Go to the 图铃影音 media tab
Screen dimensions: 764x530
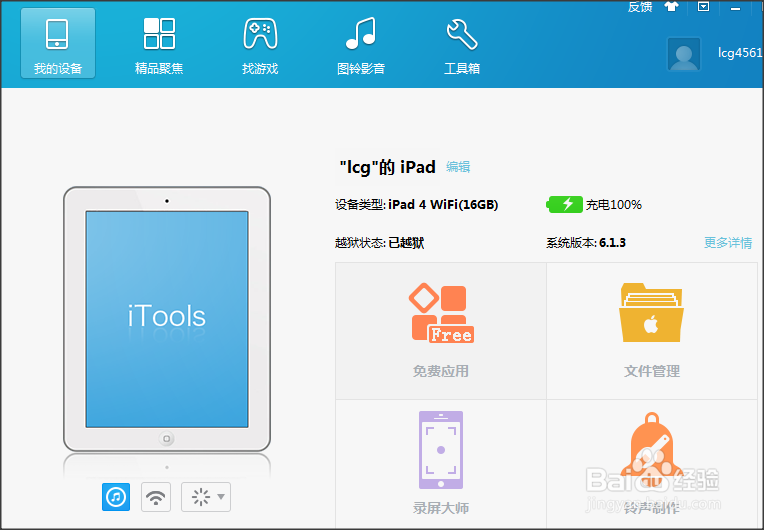361,46
